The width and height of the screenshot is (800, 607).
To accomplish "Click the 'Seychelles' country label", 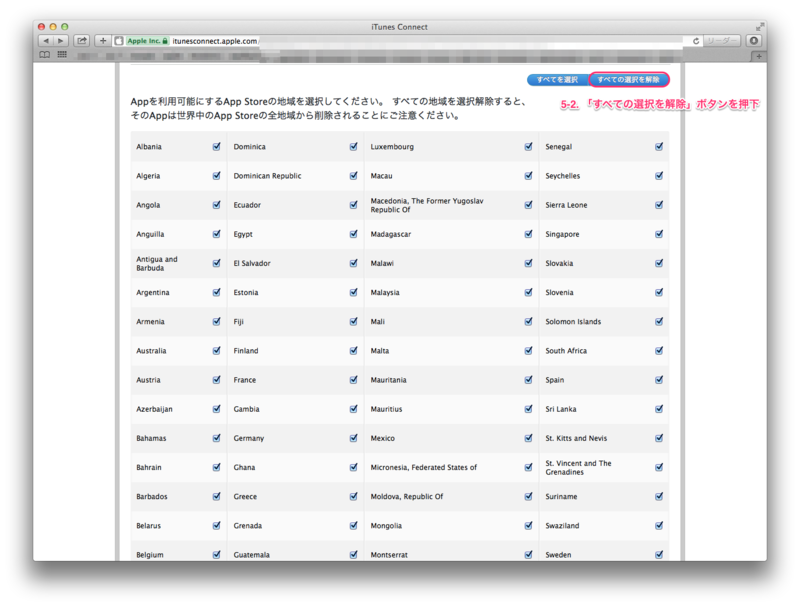I will (563, 176).
